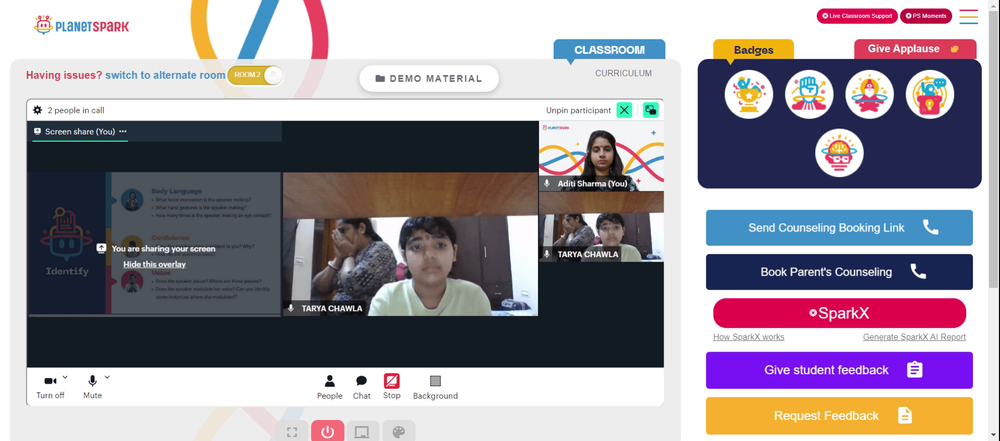
Task: Mute the microphone
Action: [x=92, y=386]
